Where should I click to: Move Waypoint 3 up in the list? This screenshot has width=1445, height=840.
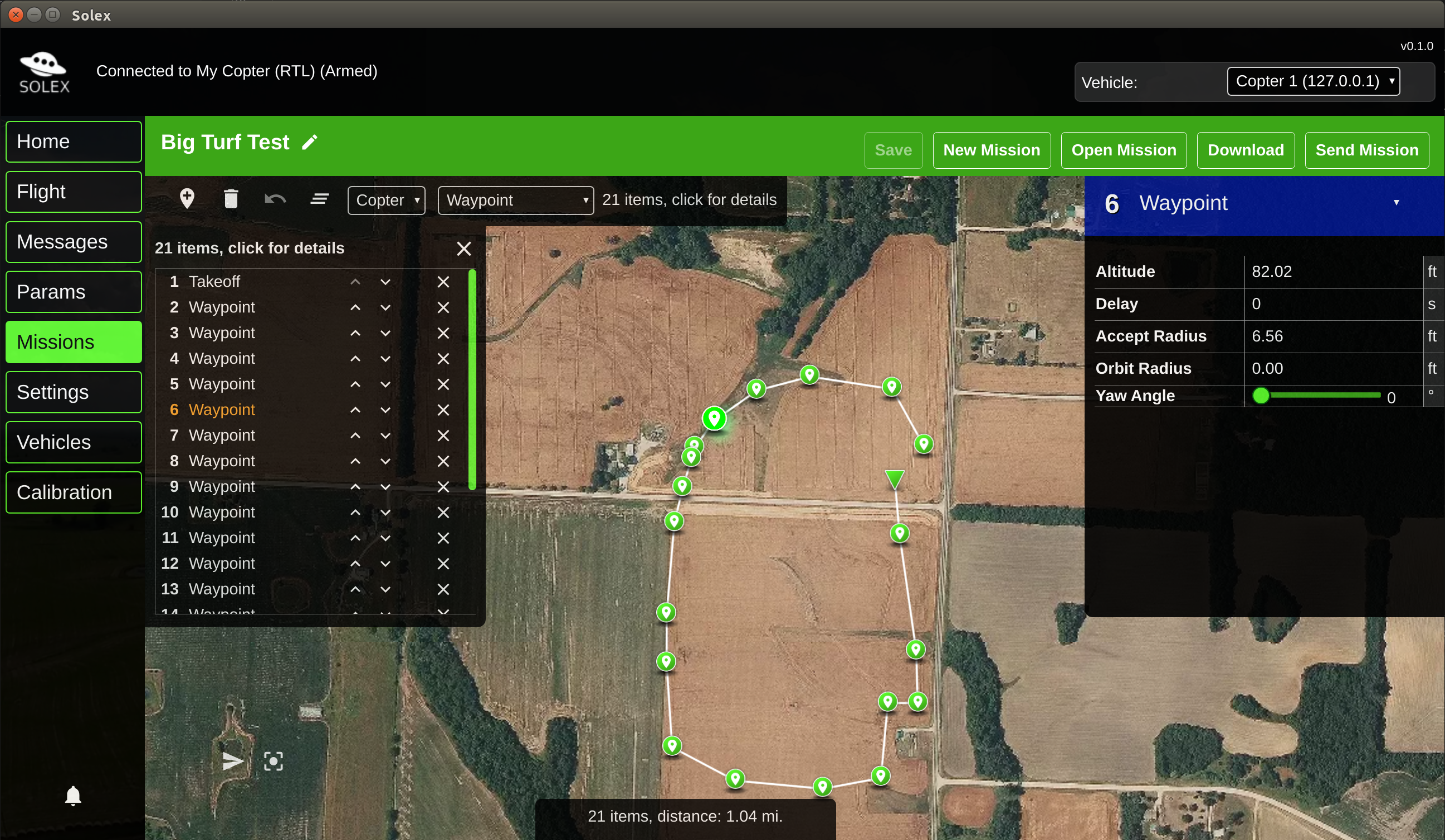pyautogui.click(x=355, y=333)
